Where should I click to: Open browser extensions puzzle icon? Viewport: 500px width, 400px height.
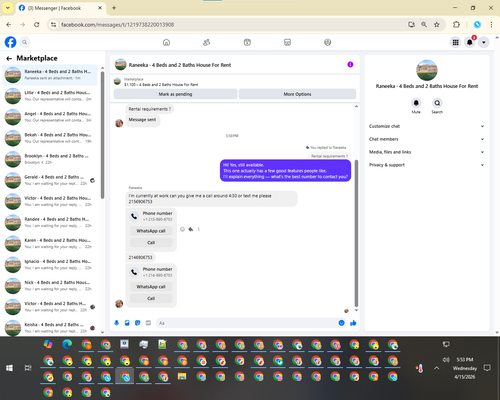pos(456,25)
